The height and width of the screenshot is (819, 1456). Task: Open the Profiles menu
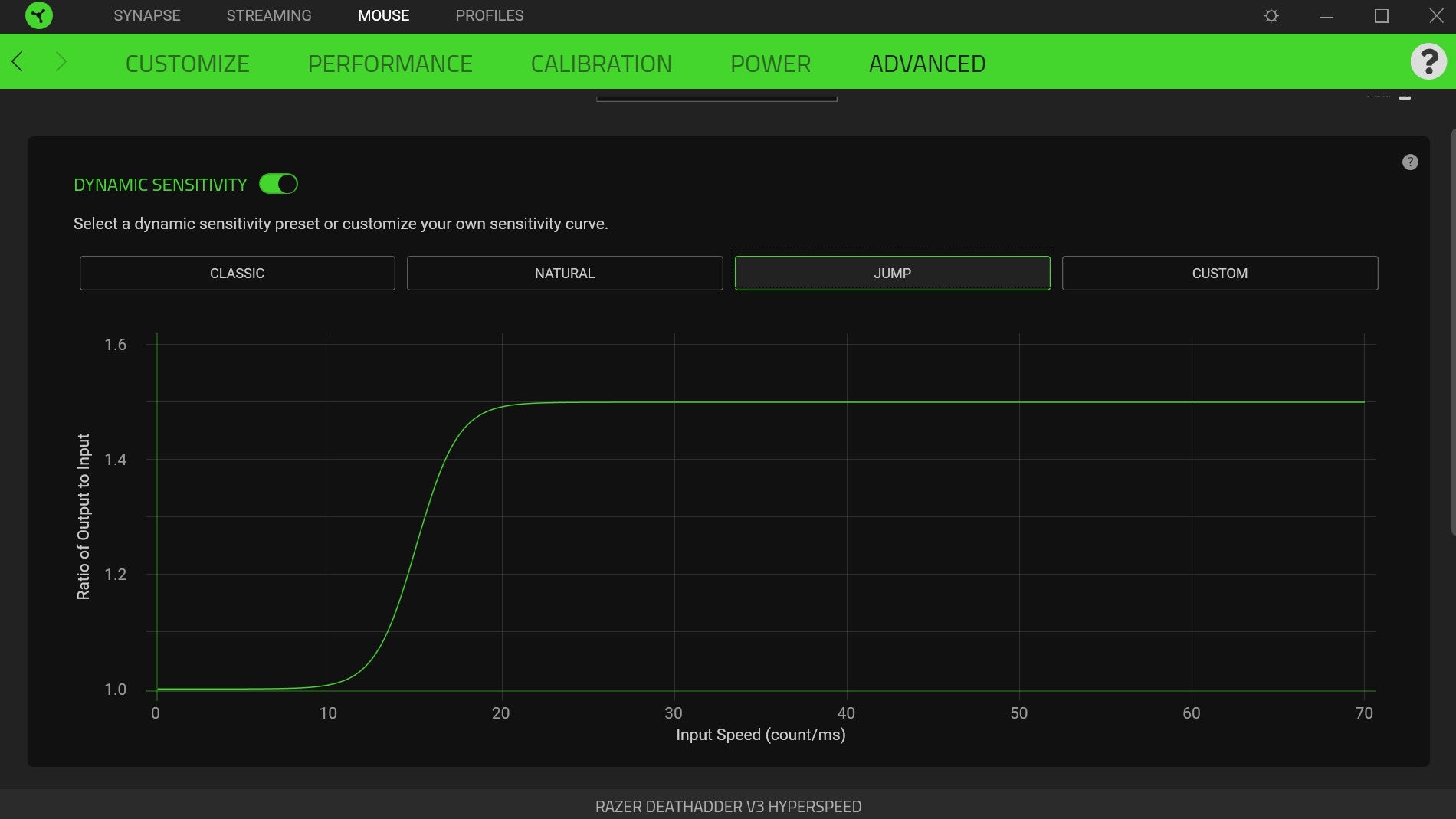[x=489, y=15]
